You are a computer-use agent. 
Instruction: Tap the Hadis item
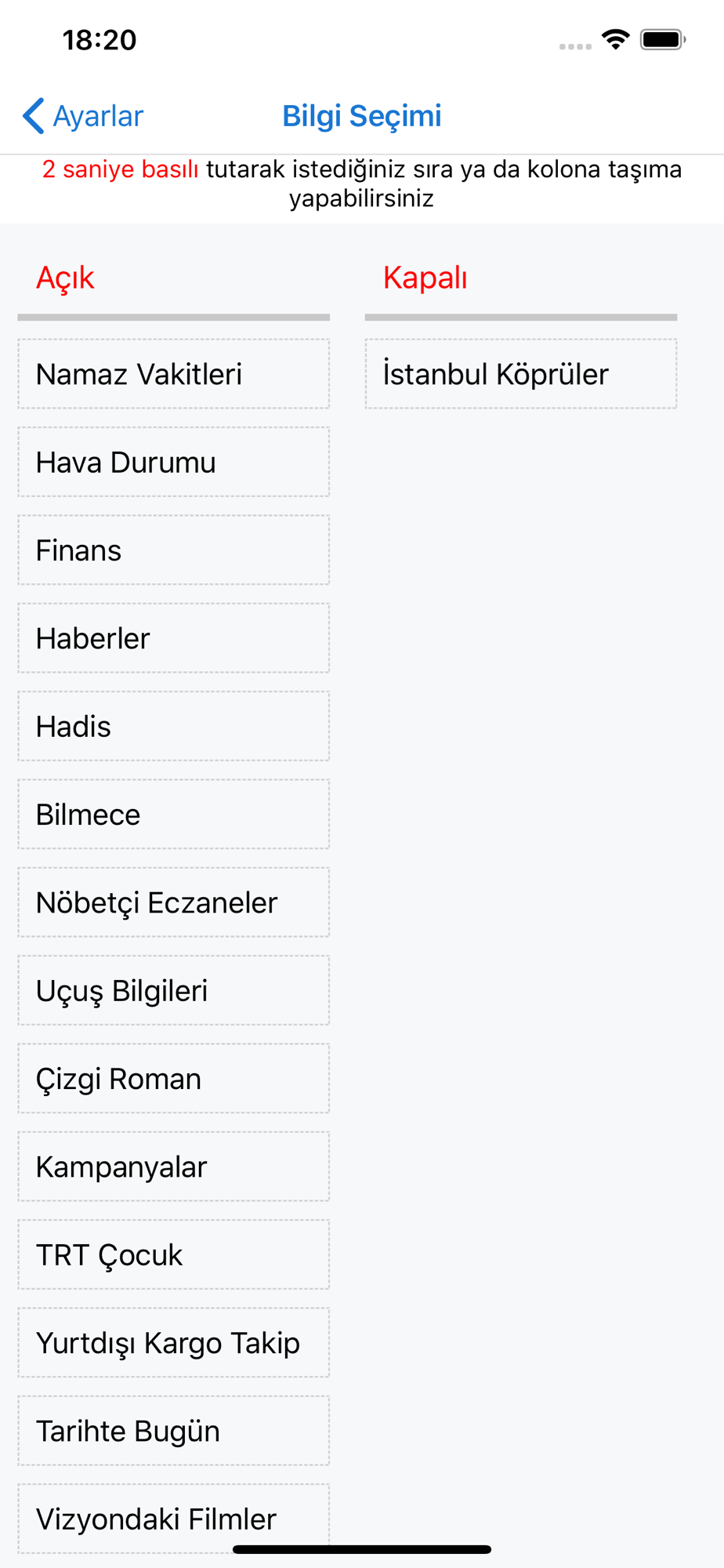(x=173, y=726)
